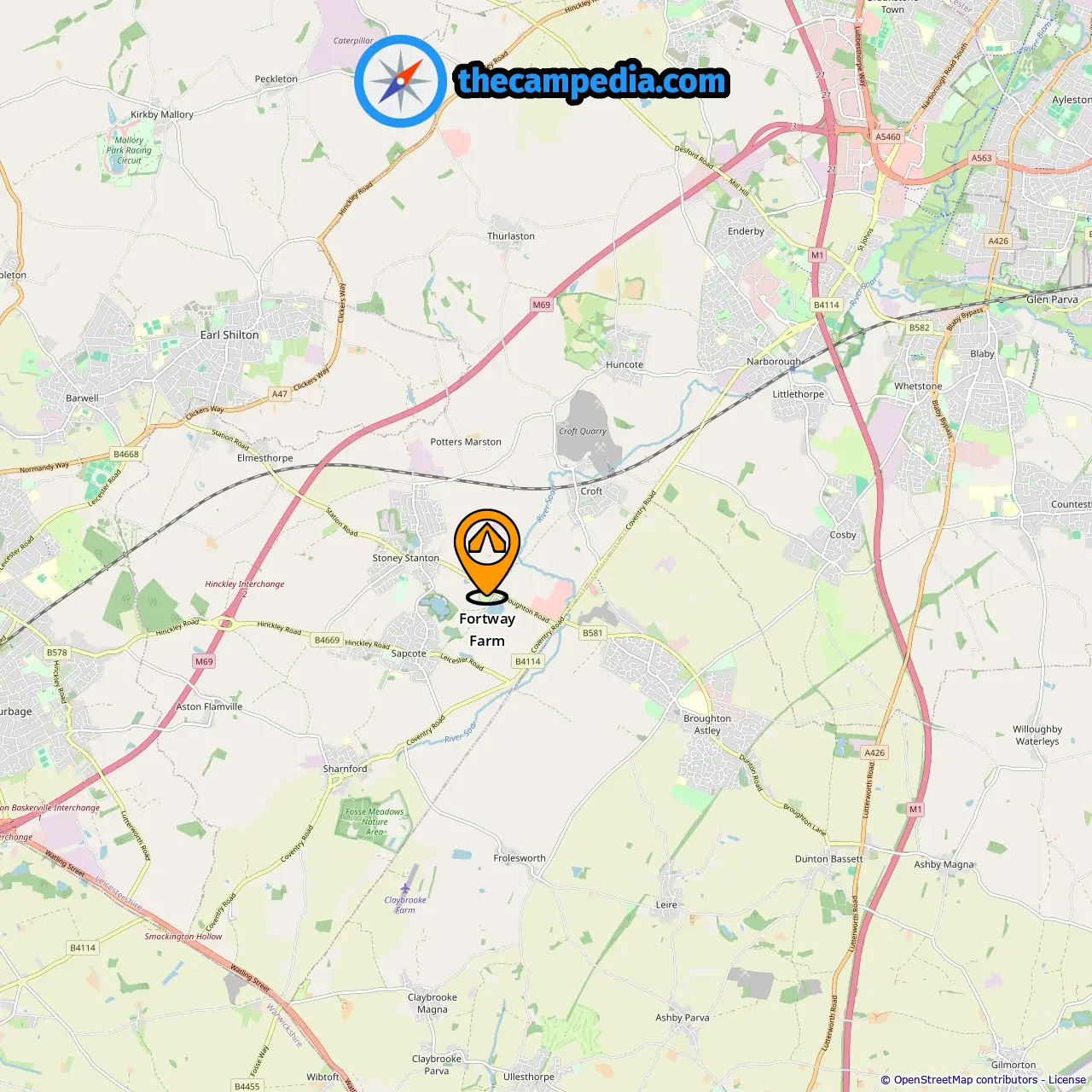
Task: Select the Stoney Stanton village label
Action: [x=406, y=558]
